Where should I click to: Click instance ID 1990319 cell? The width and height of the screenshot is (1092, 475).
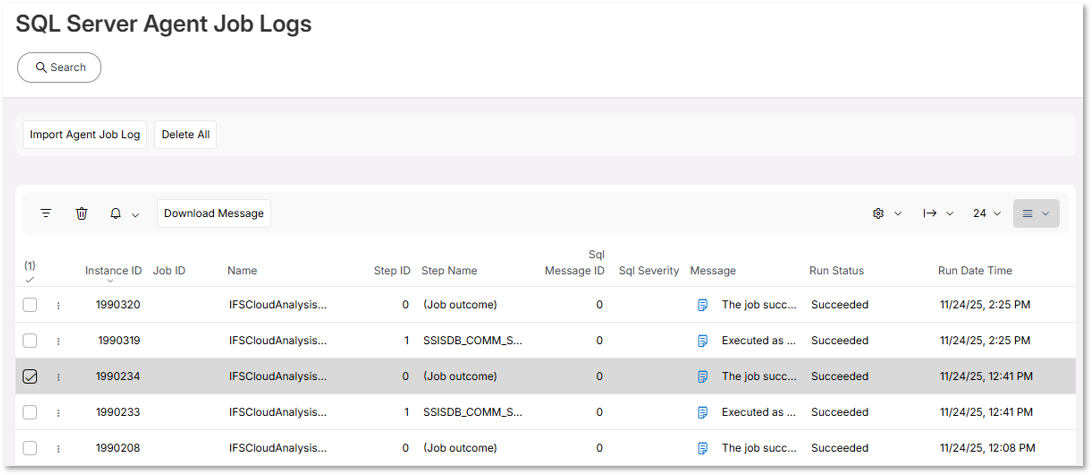(x=118, y=341)
